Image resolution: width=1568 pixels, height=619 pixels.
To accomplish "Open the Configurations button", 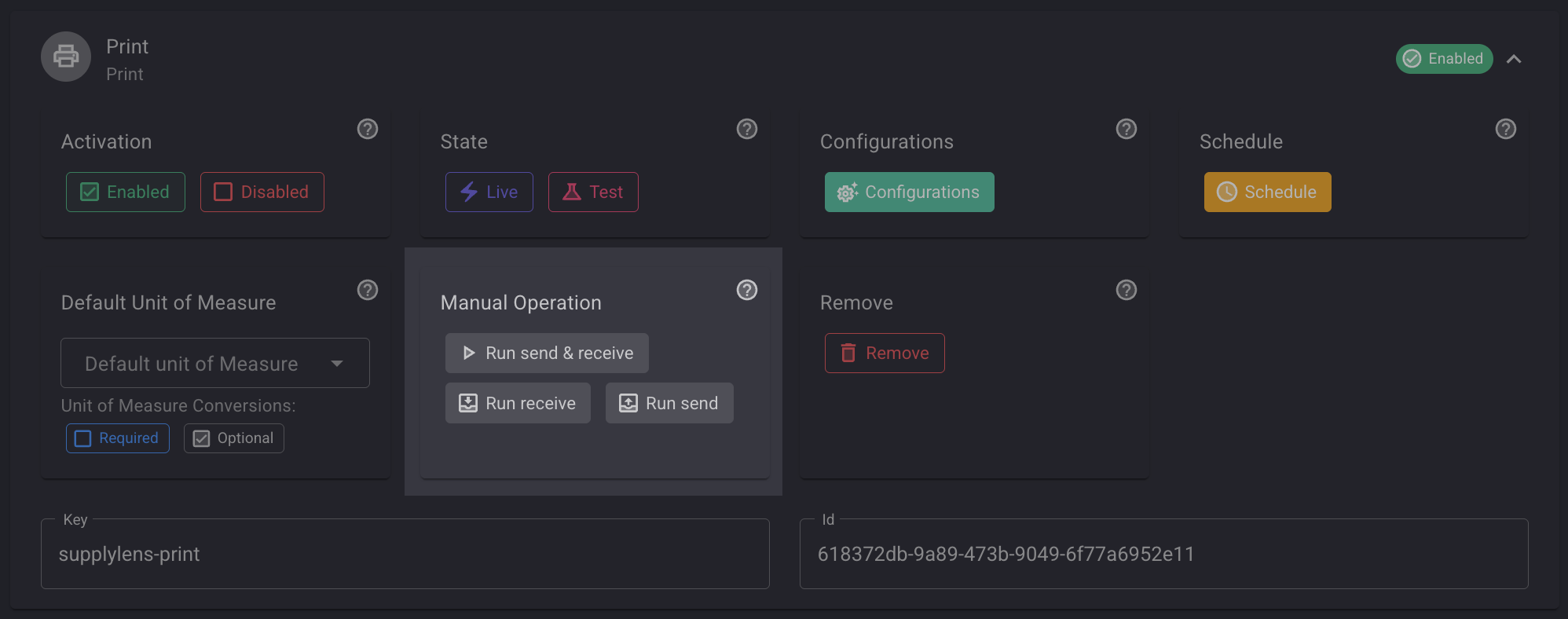I will tap(910, 192).
